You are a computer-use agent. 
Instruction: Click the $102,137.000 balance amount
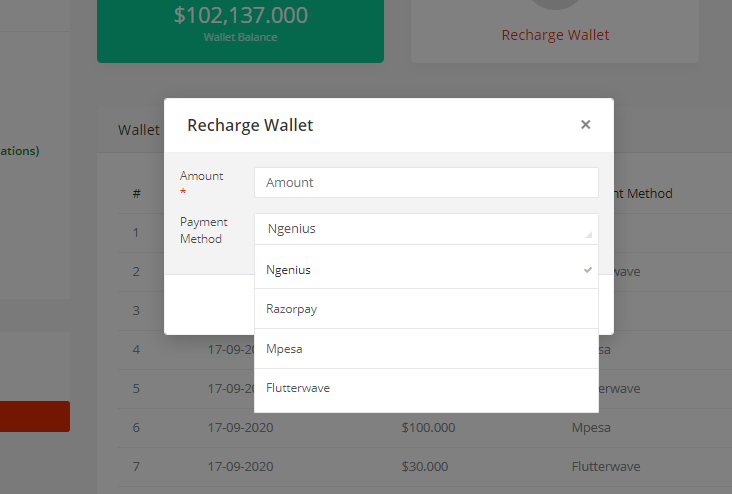click(x=240, y=15)
